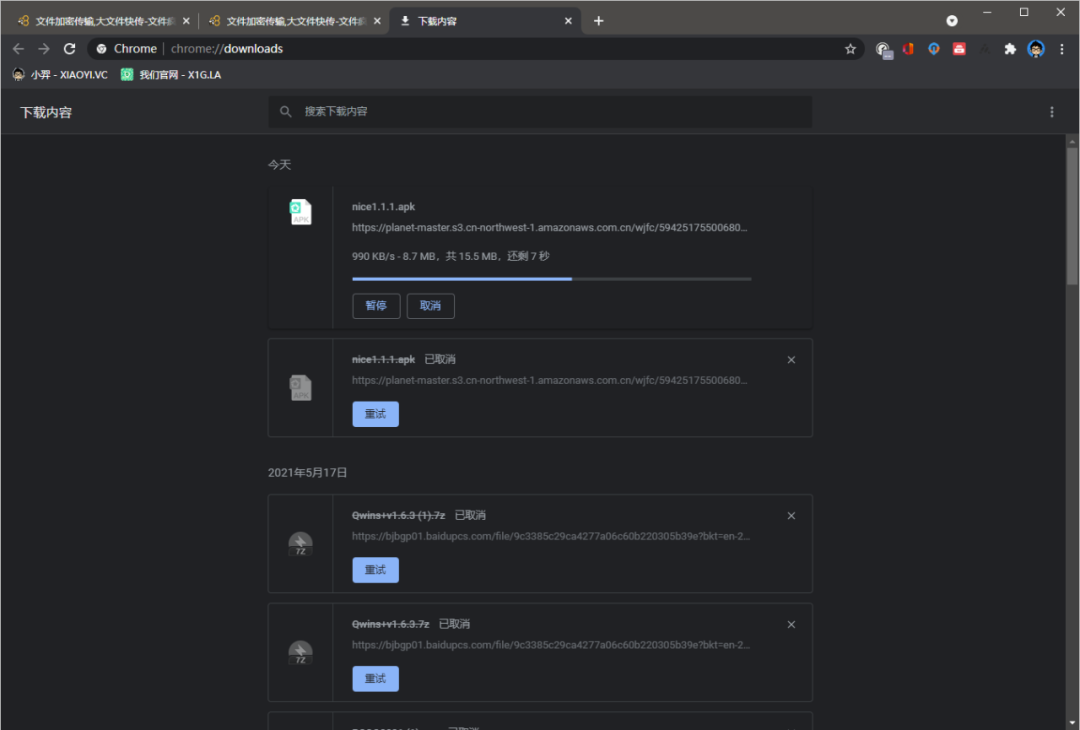Remove Qwins+v1.6.3 (1).7z from list
The height and width of the screenshot is (730, 1080).
[x=791, y=516]
